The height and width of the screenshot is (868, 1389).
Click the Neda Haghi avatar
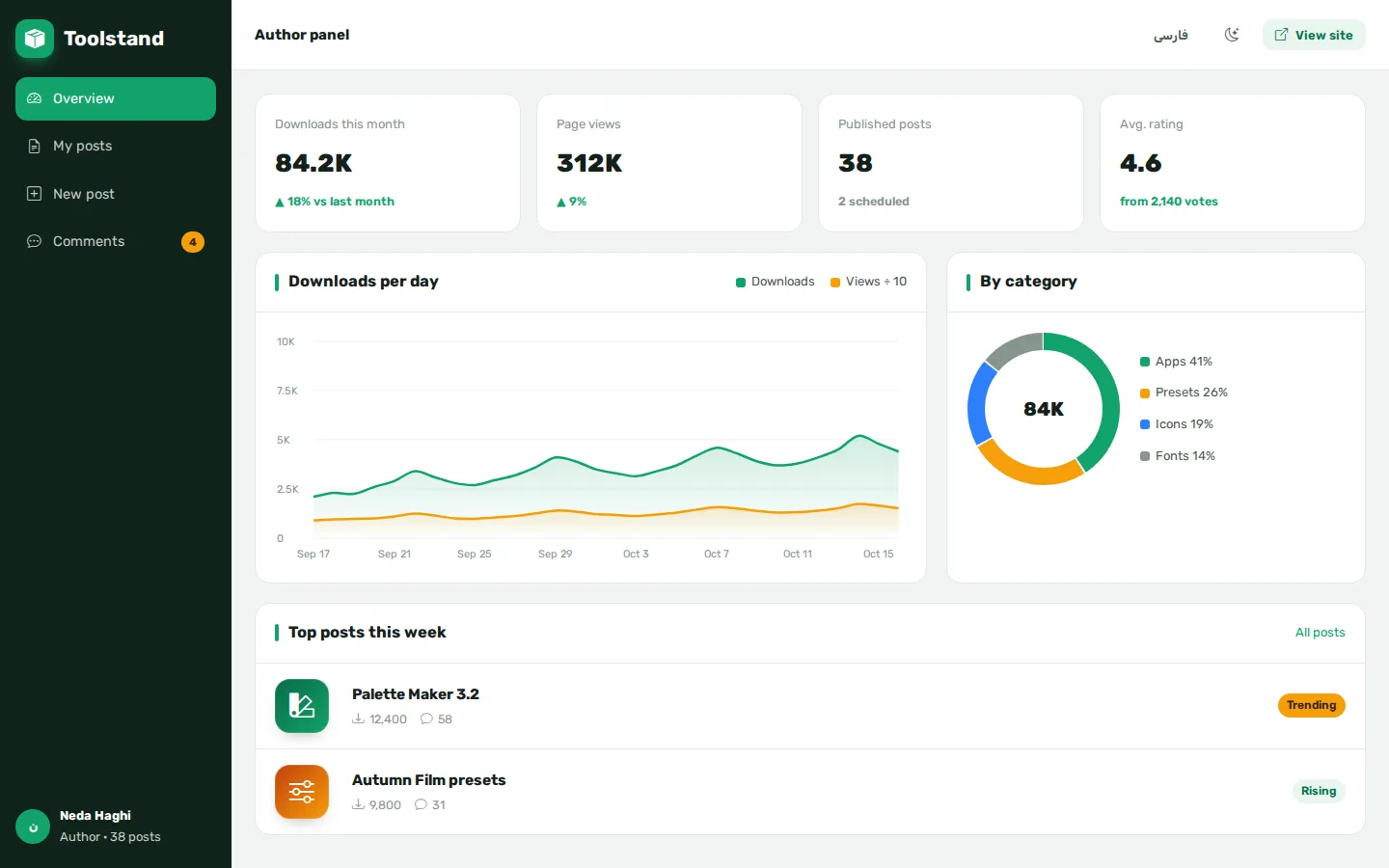[33, 827]
